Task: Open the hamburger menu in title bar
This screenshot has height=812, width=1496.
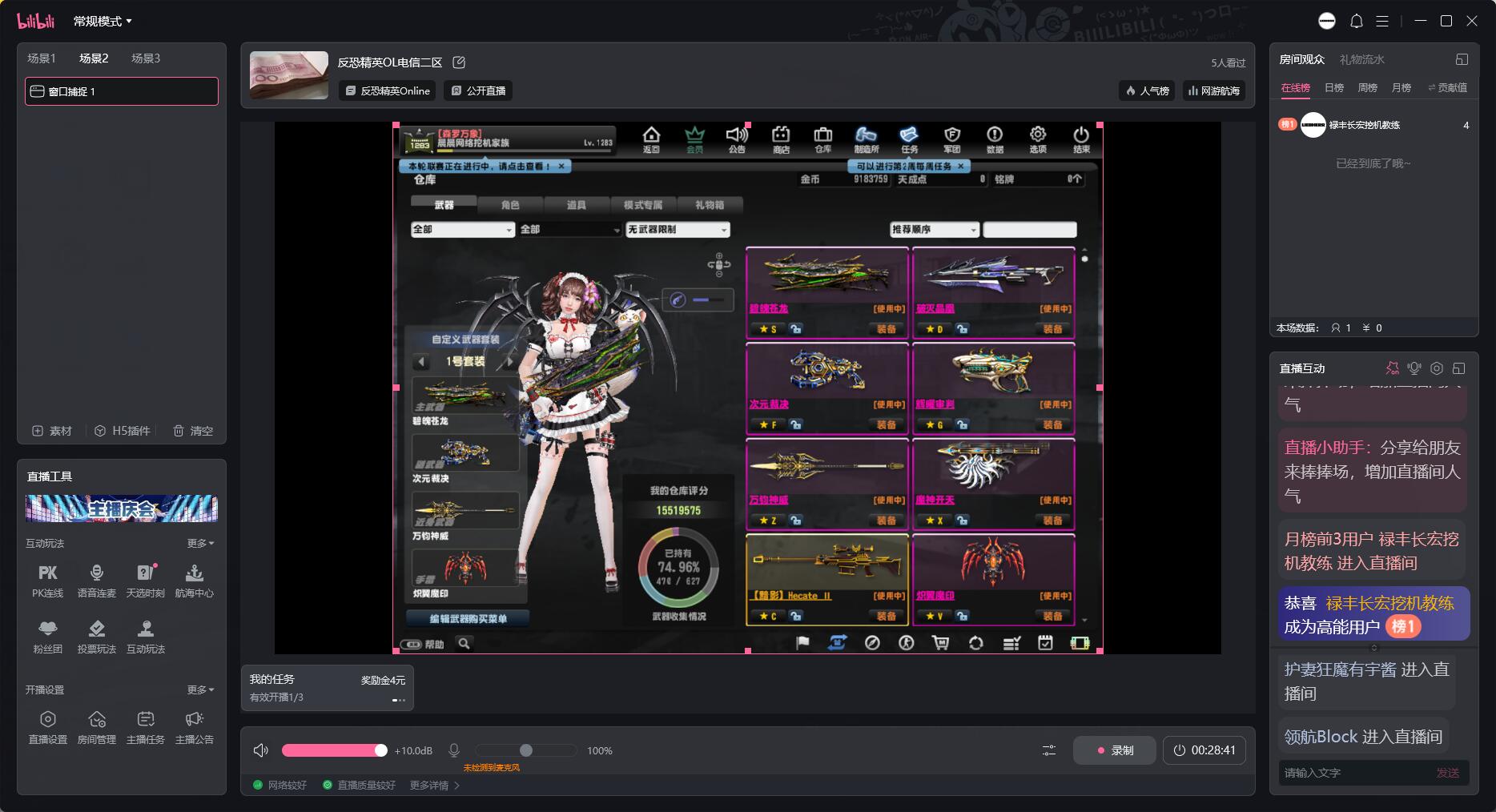Action: pos(1381,22)
